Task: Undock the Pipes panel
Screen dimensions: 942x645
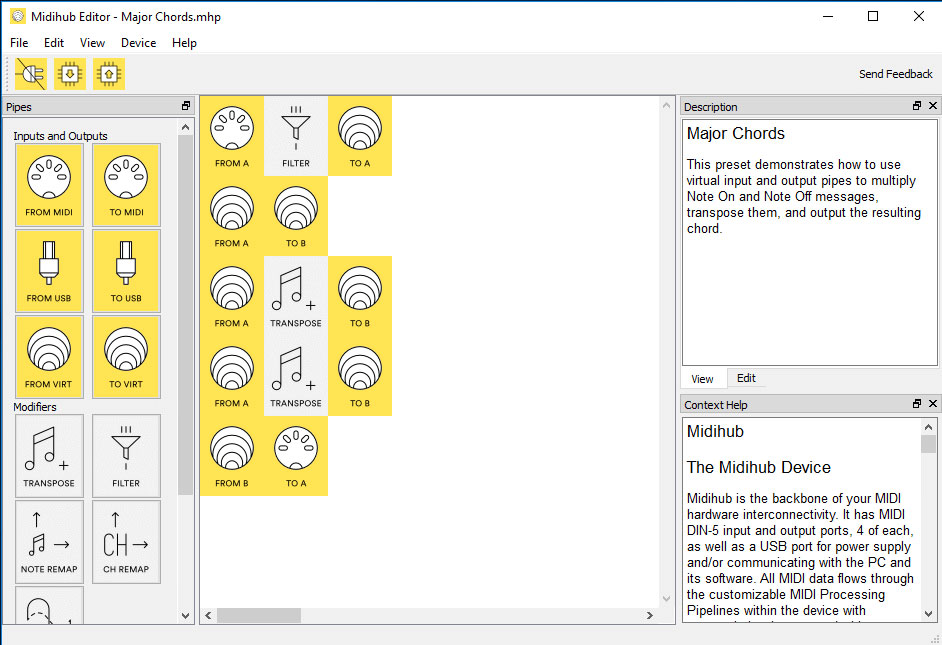Action: pyautogui.click(x=186, y=106)
